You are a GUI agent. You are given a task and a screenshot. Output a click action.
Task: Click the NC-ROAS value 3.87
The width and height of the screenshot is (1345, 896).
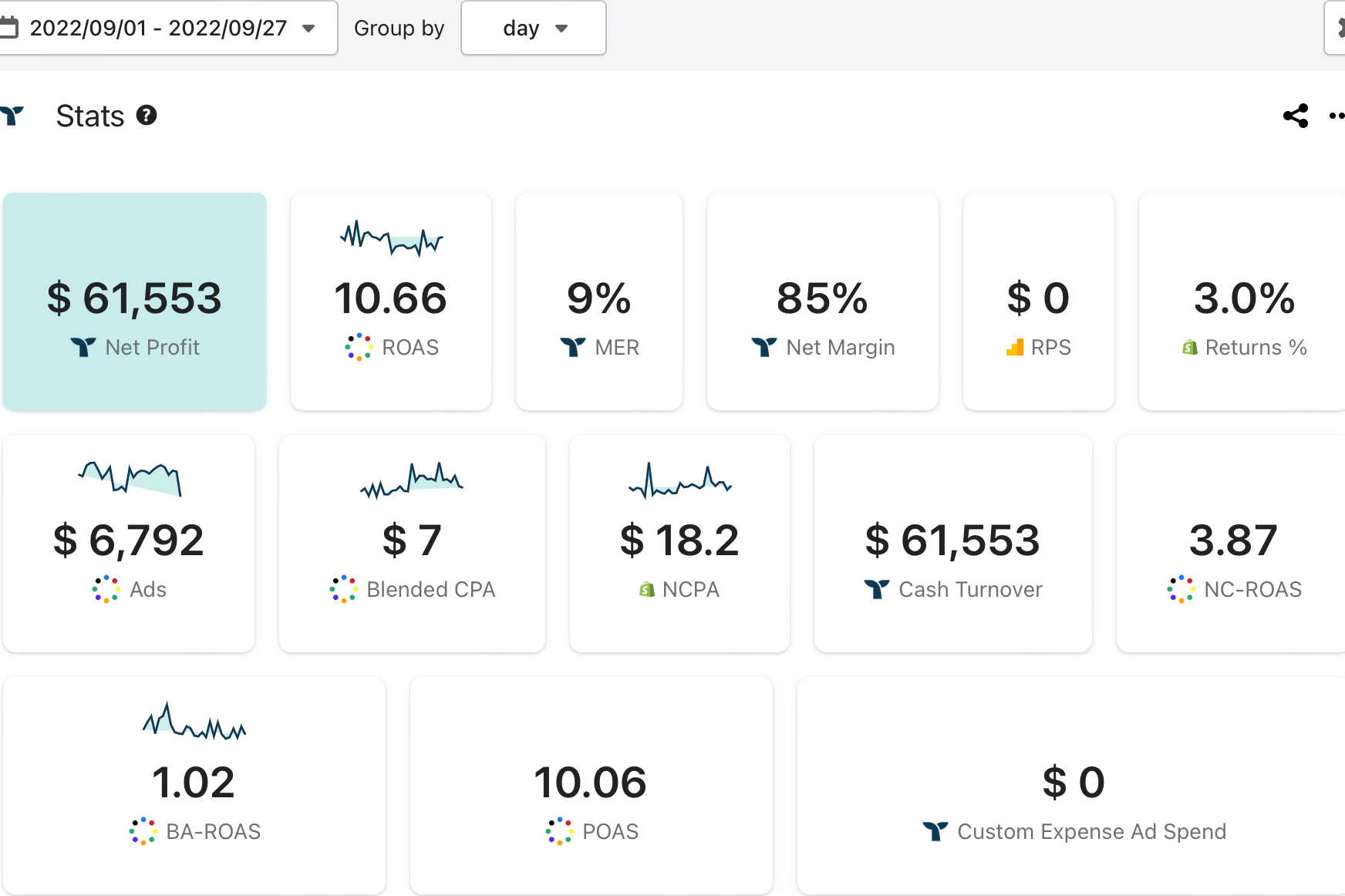coord(1233,541)
